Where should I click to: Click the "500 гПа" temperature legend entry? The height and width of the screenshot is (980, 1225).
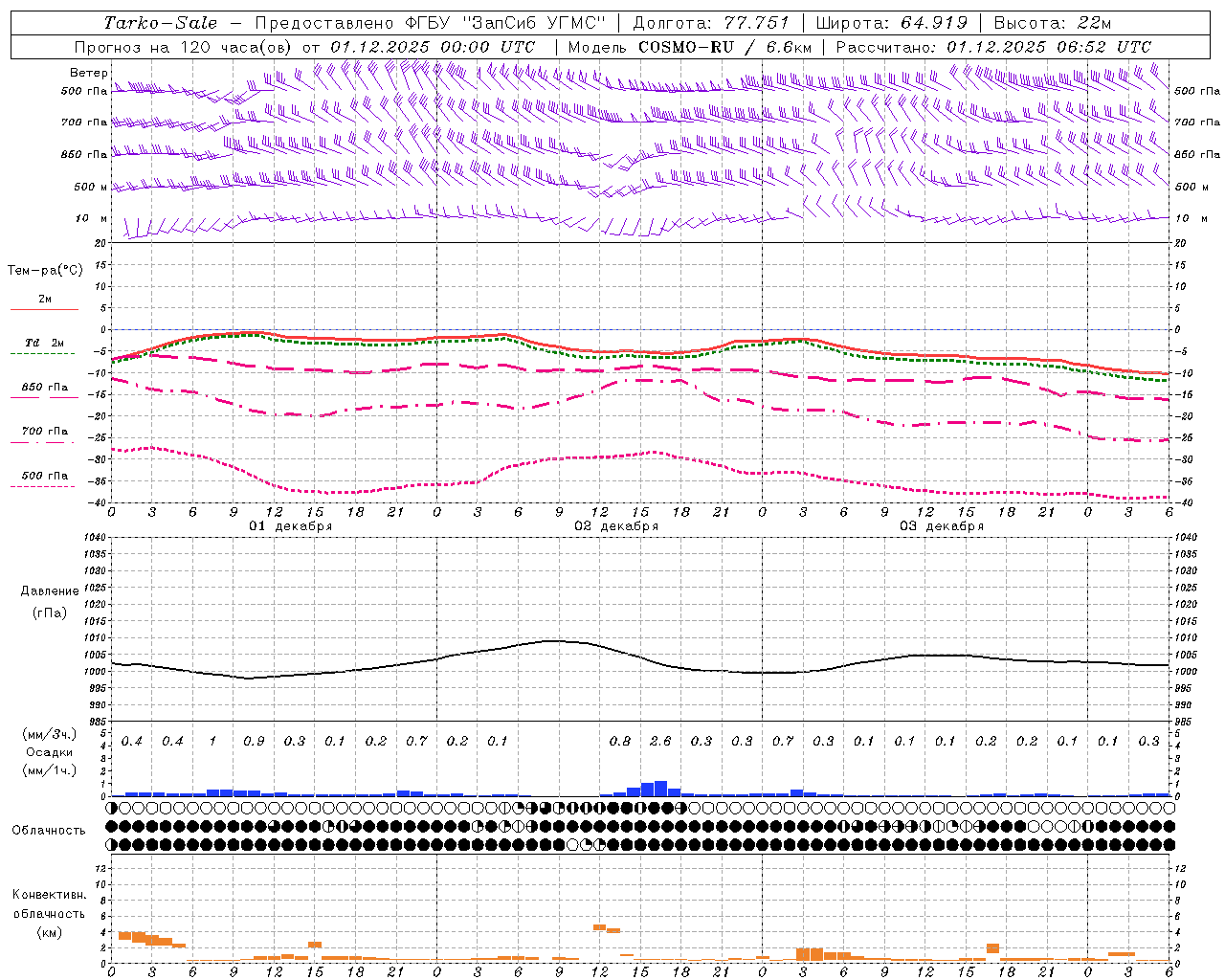click(45, 476)
